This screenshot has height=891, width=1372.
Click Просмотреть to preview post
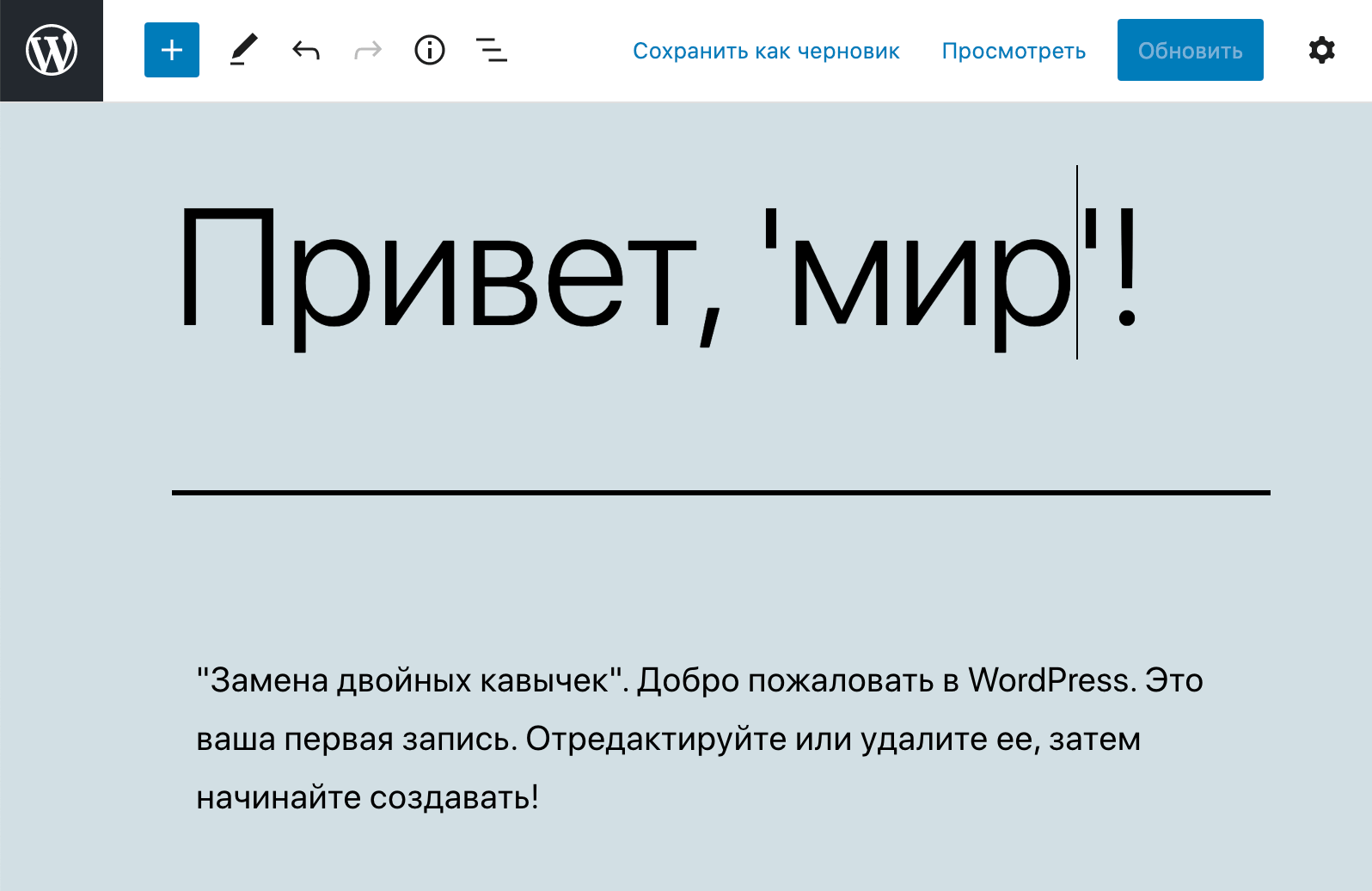(x=1014, y=51)
